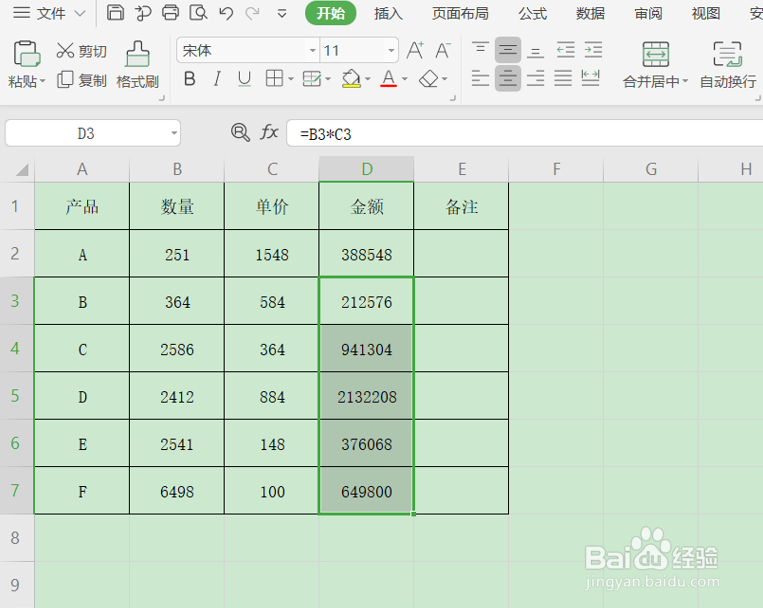Open the Insert Function fx dialog
The image size is (763, 608).
click(269, 132)
